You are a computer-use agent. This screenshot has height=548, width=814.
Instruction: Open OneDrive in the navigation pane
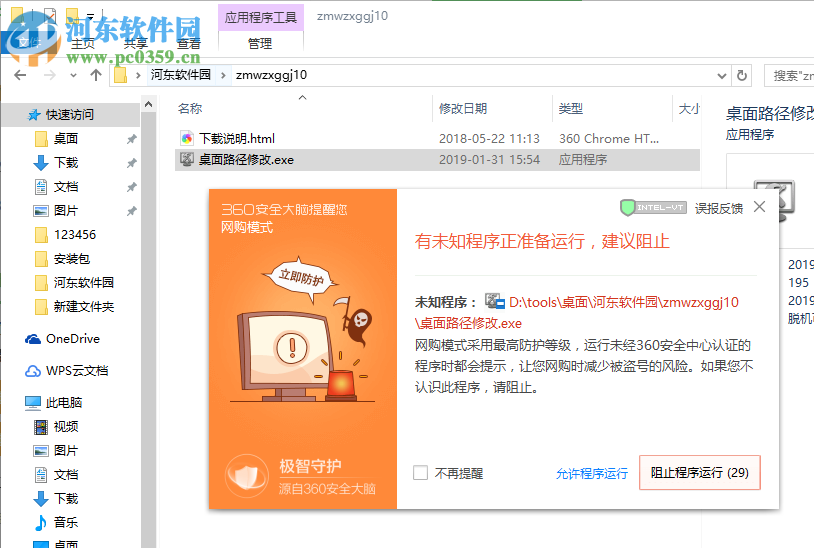tap(73, 339)
